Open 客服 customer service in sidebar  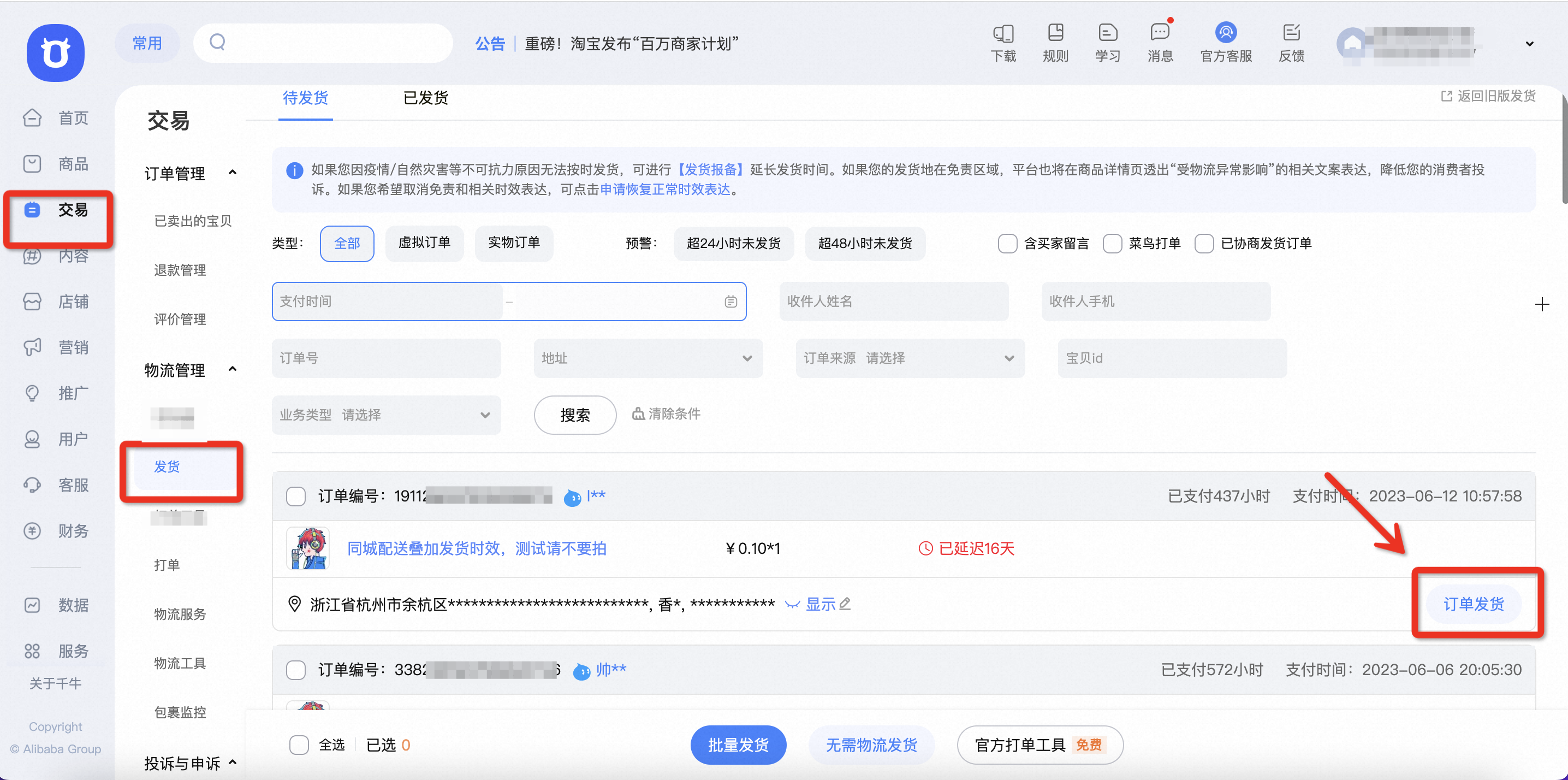[55, 485]
